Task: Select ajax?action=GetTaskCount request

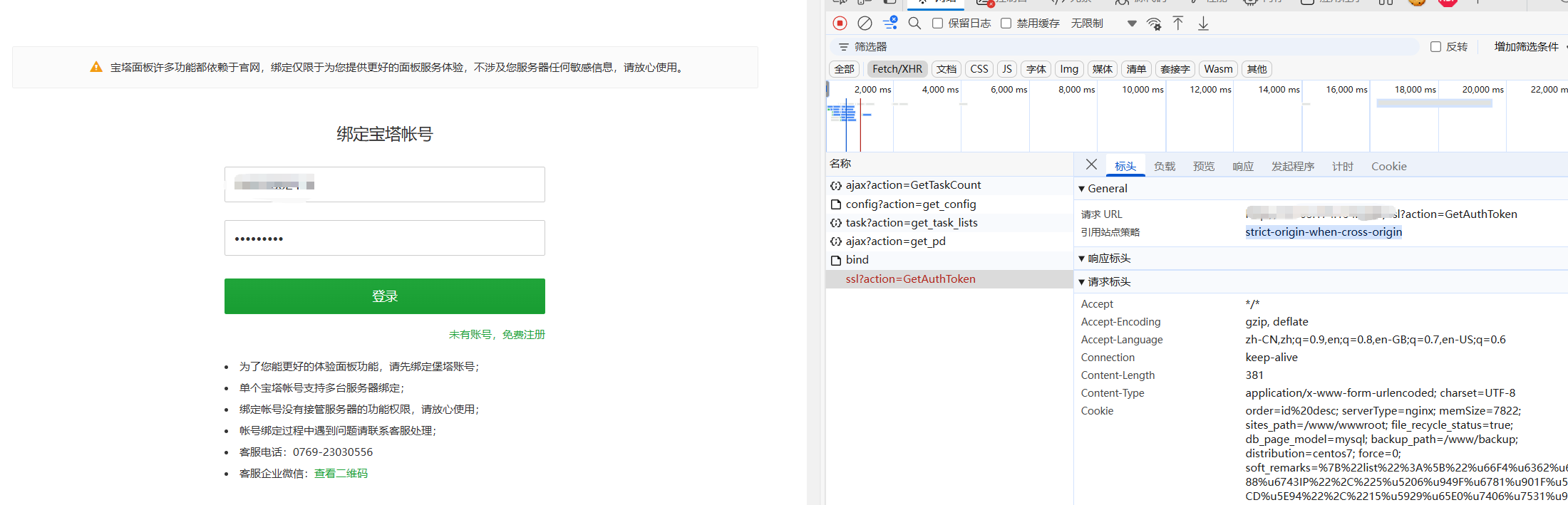Action: coord(949,185)
